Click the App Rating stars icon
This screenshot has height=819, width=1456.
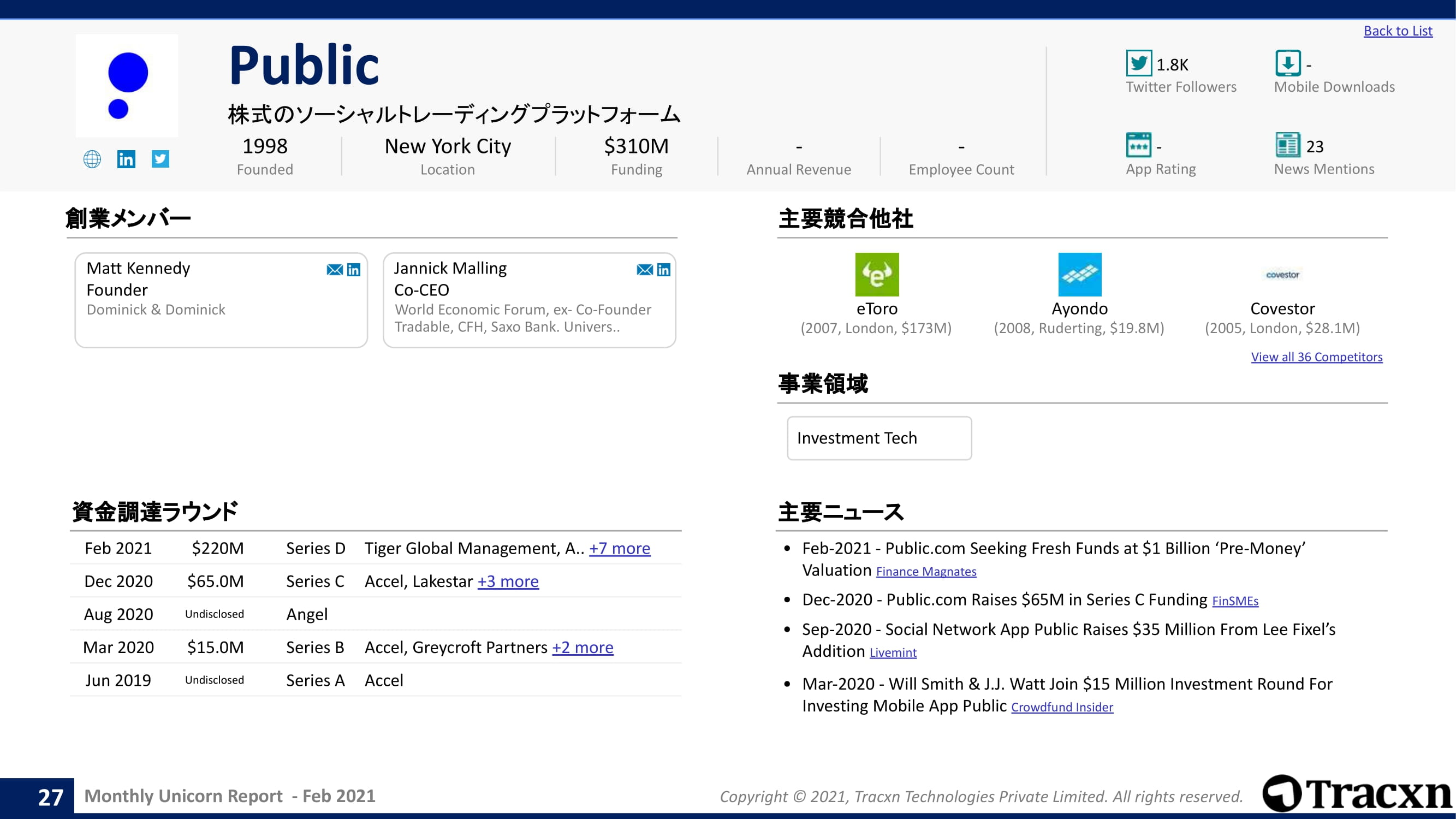(1138, 145)
